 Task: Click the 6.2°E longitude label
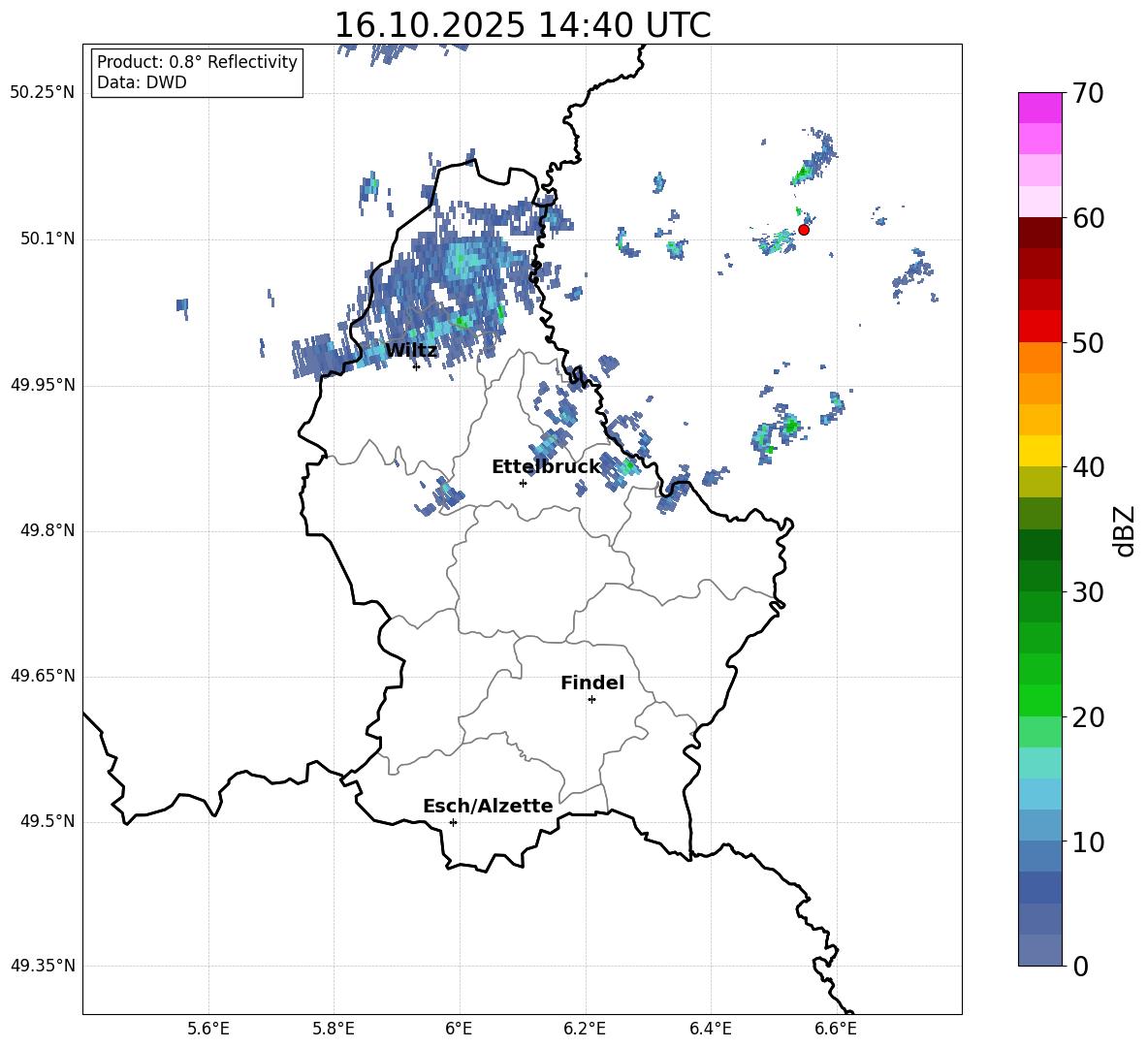pyautogui.click(x=585, y=1029)
